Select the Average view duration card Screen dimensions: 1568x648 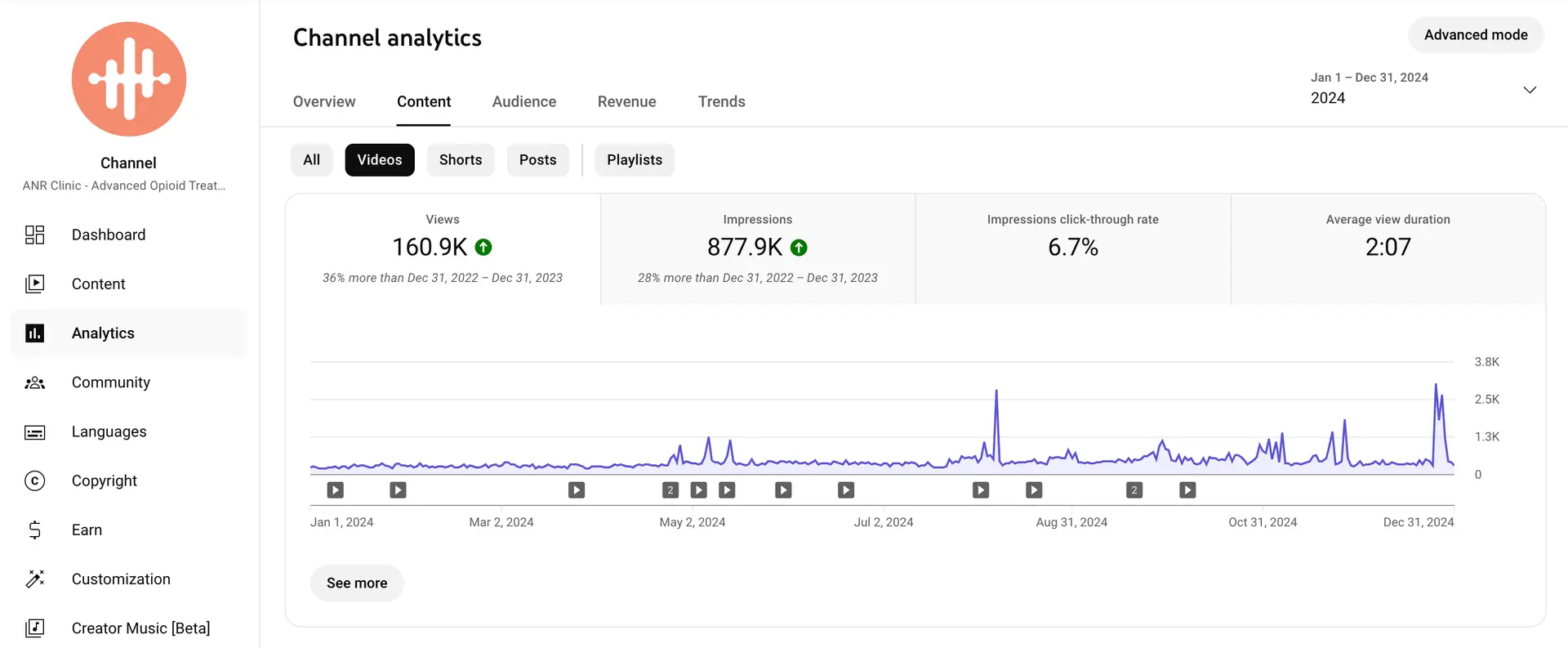[1388, 248]
